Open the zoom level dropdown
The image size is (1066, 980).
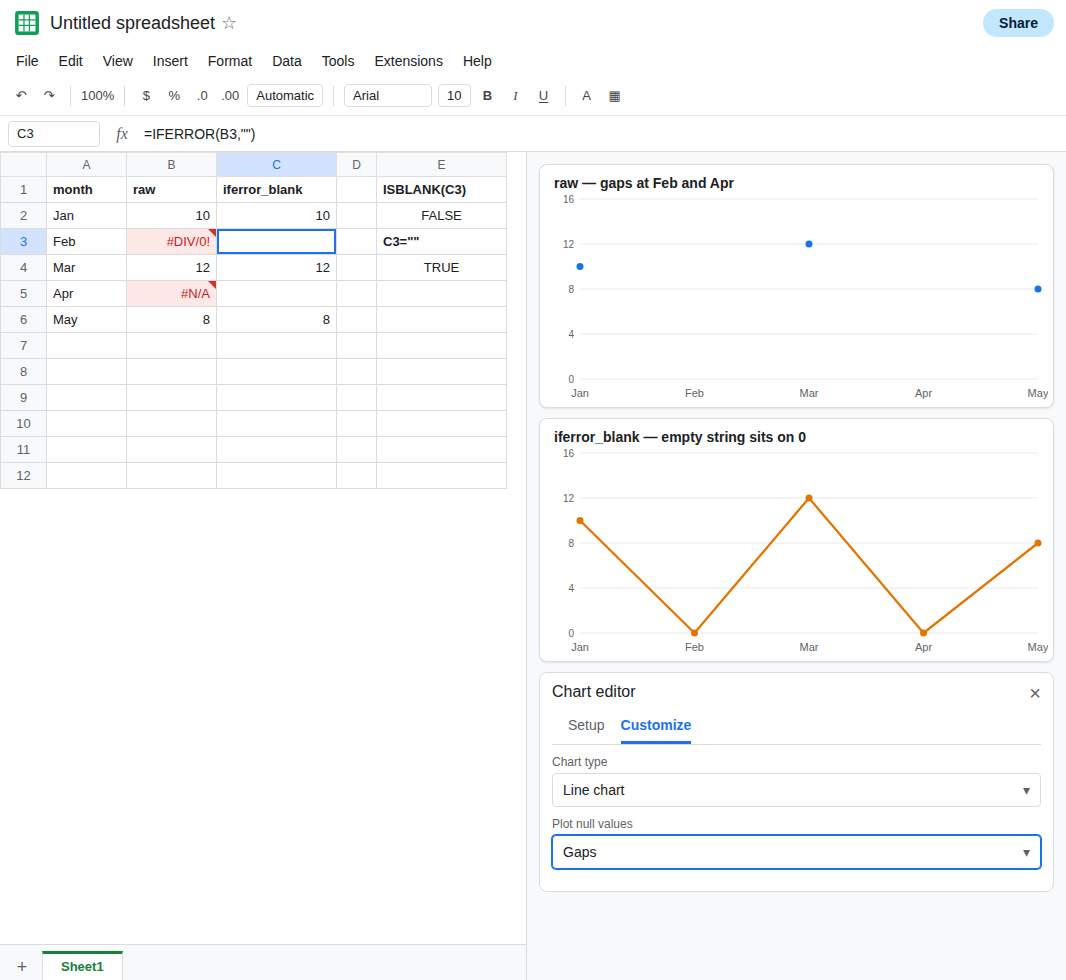[x=97, y=96]
